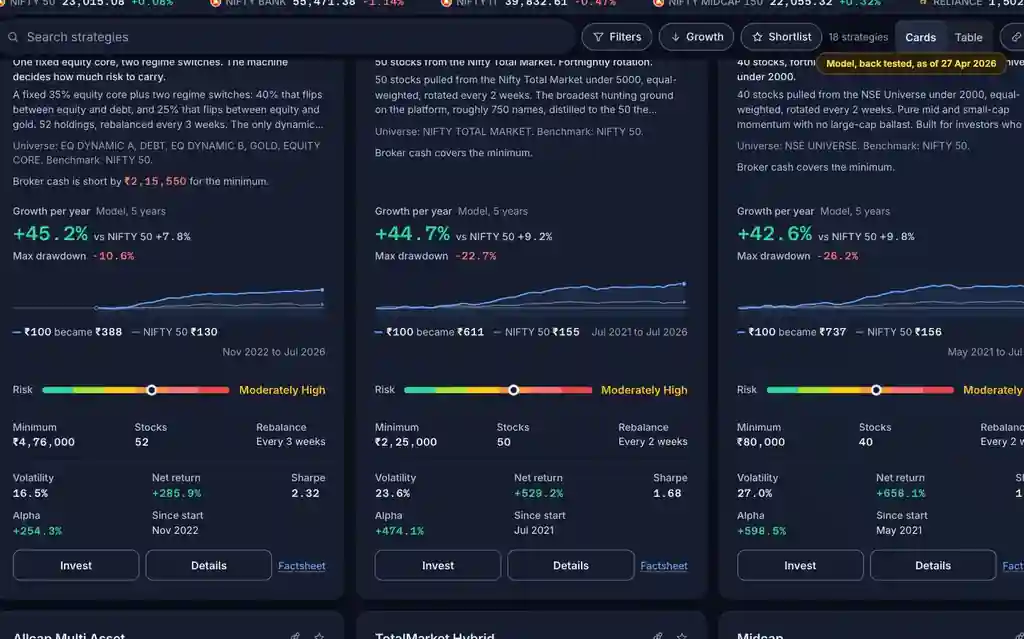Click the -10.6% max drawdown value
Image resolution: width=1024 pixels, height=639 pixels.
[x=113, y=256]
